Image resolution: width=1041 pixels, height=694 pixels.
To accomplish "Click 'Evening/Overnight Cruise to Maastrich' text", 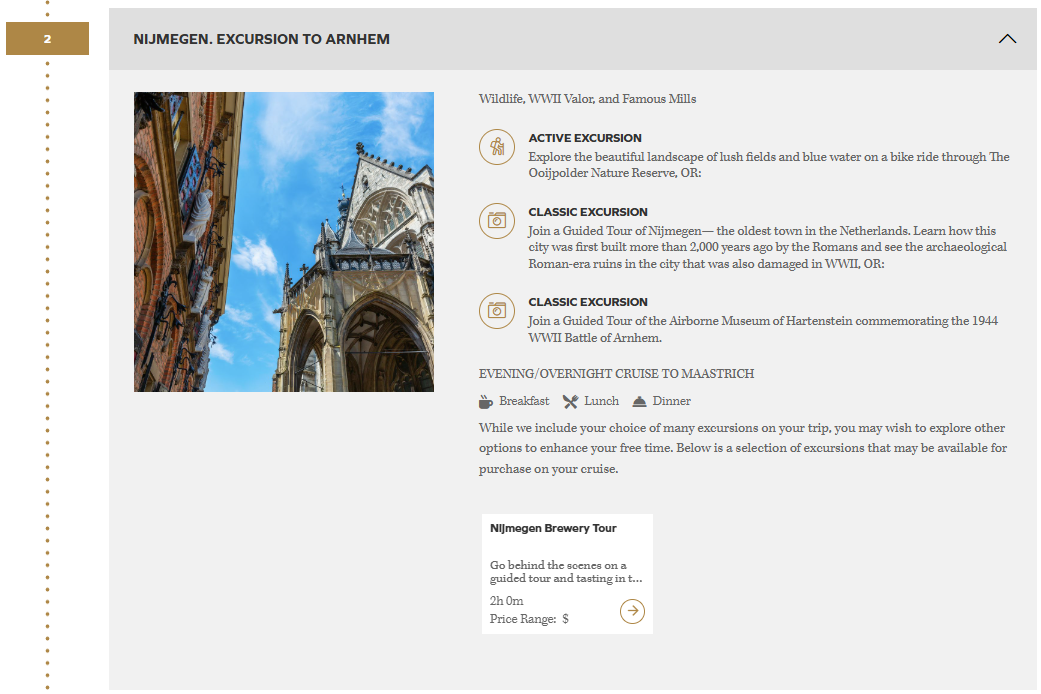I will (616, 374).
